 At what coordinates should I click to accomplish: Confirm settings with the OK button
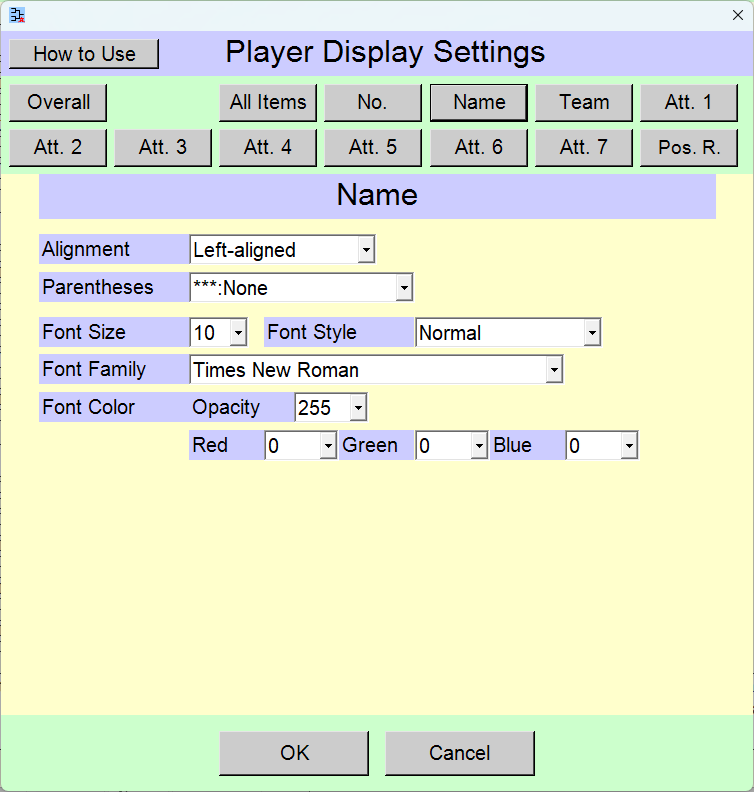point(294,753)
